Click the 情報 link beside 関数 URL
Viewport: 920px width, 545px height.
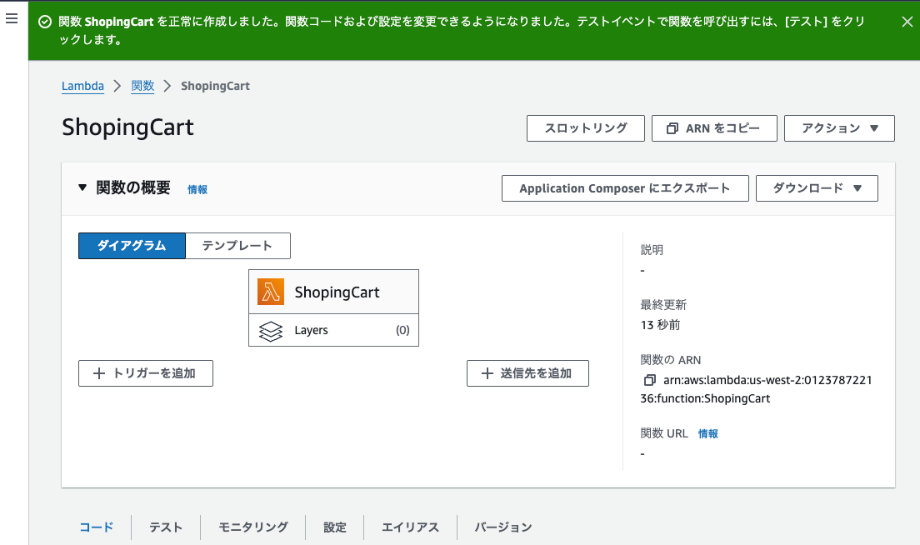(708, 434)
